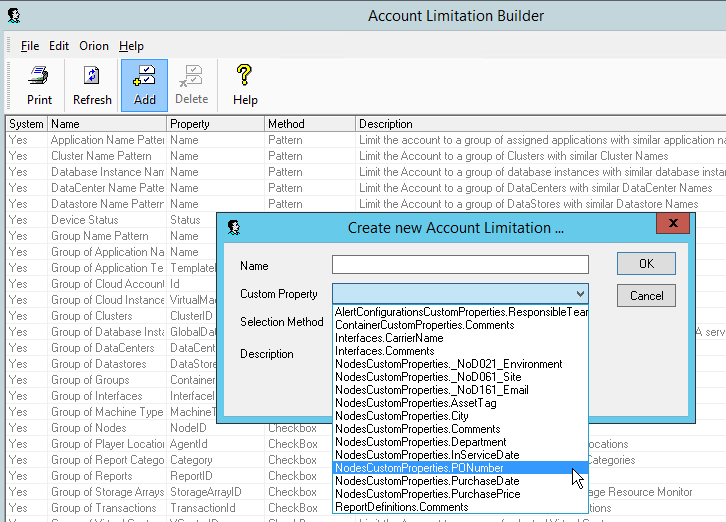
Task: Select Interfaces.Comments option
Action: click(x=460, y=351)
